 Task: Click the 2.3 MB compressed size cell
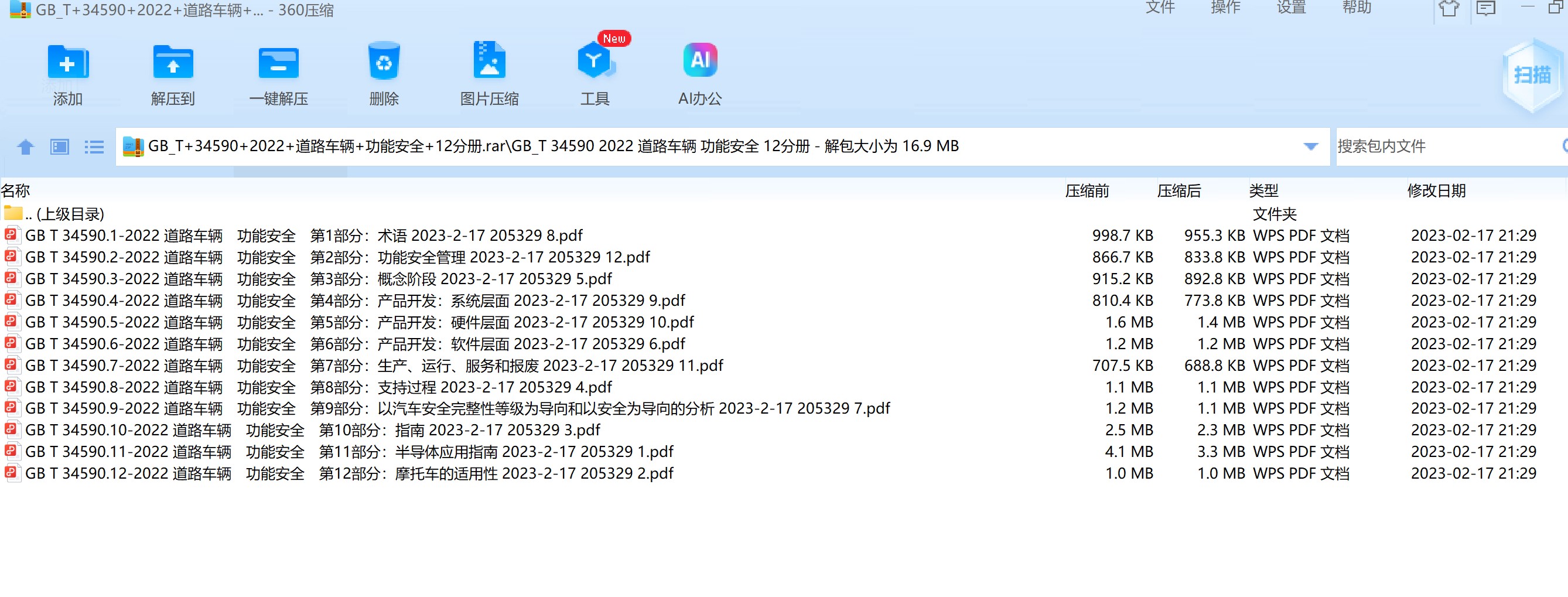[x=1221, y=429]
